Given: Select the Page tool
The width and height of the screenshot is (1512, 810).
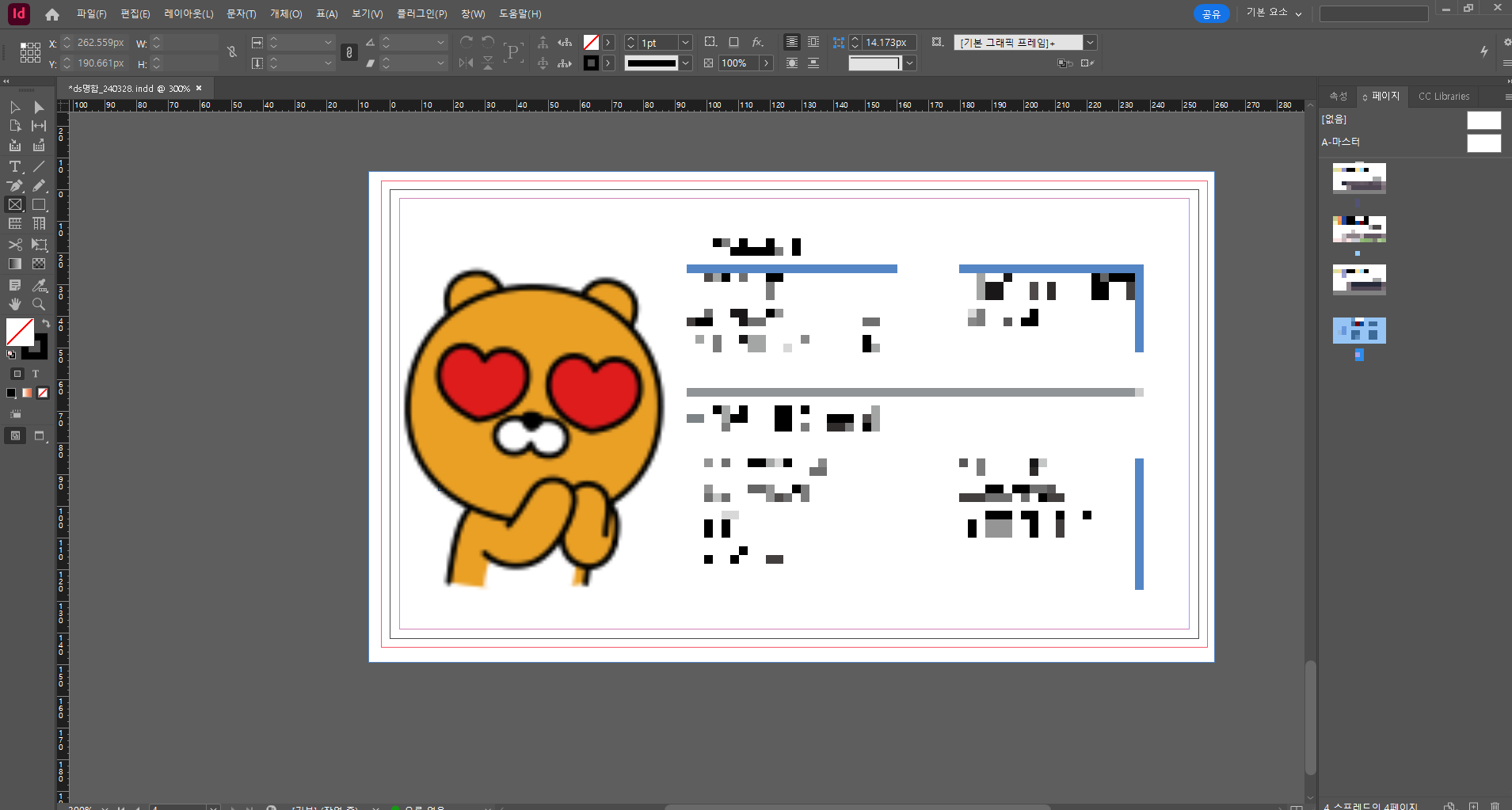Looking at the screenshot, I should (15, 126).
